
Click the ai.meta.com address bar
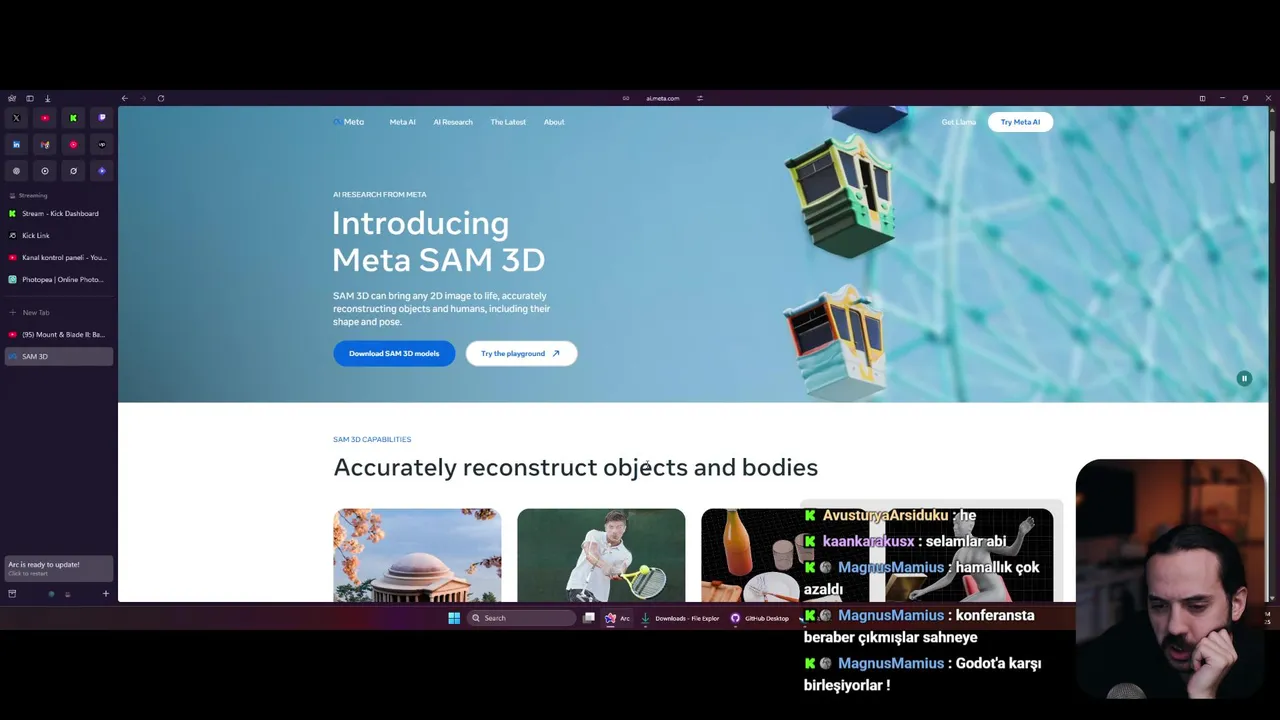click(x=662, y=98)
